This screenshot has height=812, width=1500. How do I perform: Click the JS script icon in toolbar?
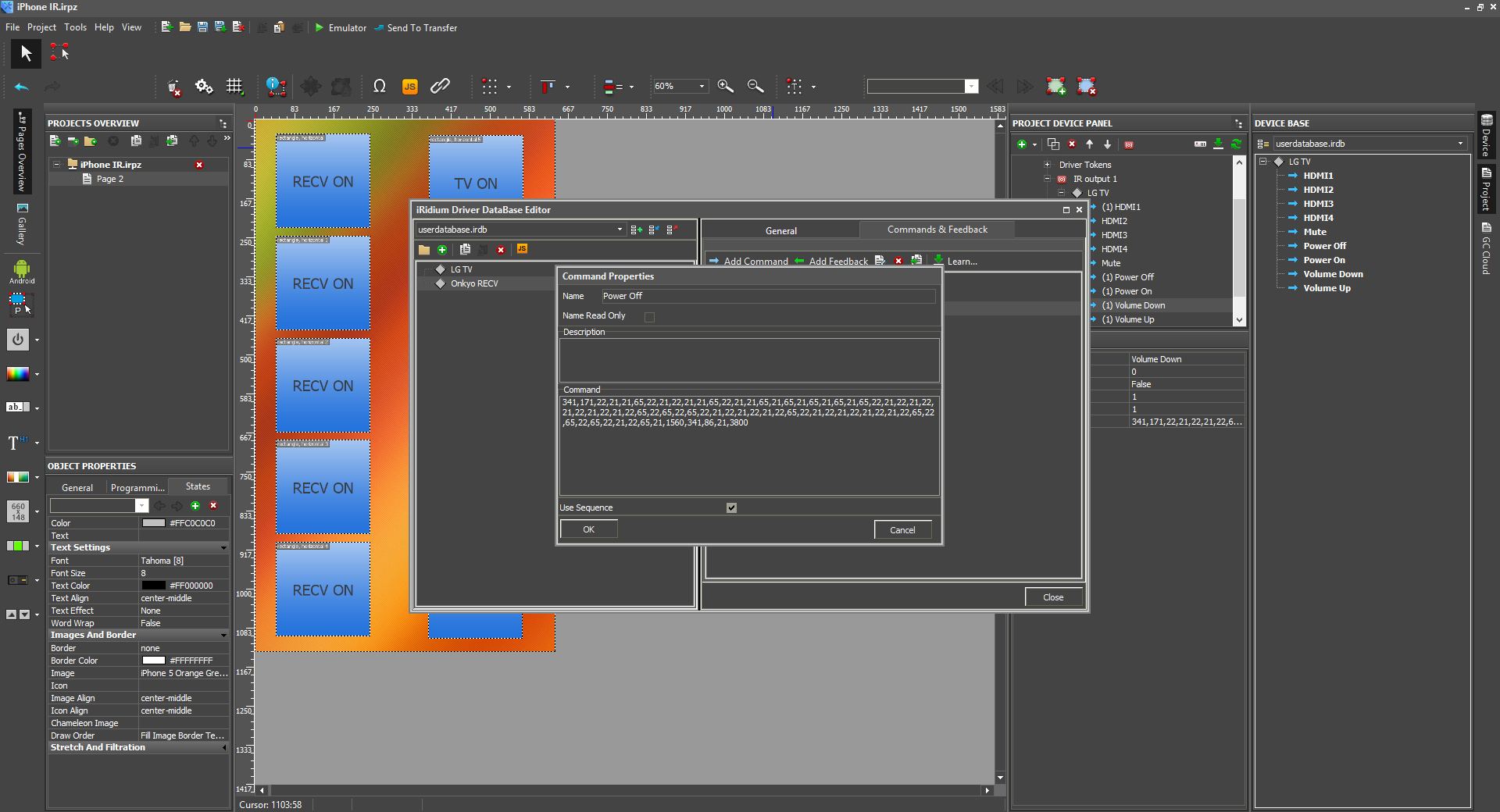tap(409, 87)
